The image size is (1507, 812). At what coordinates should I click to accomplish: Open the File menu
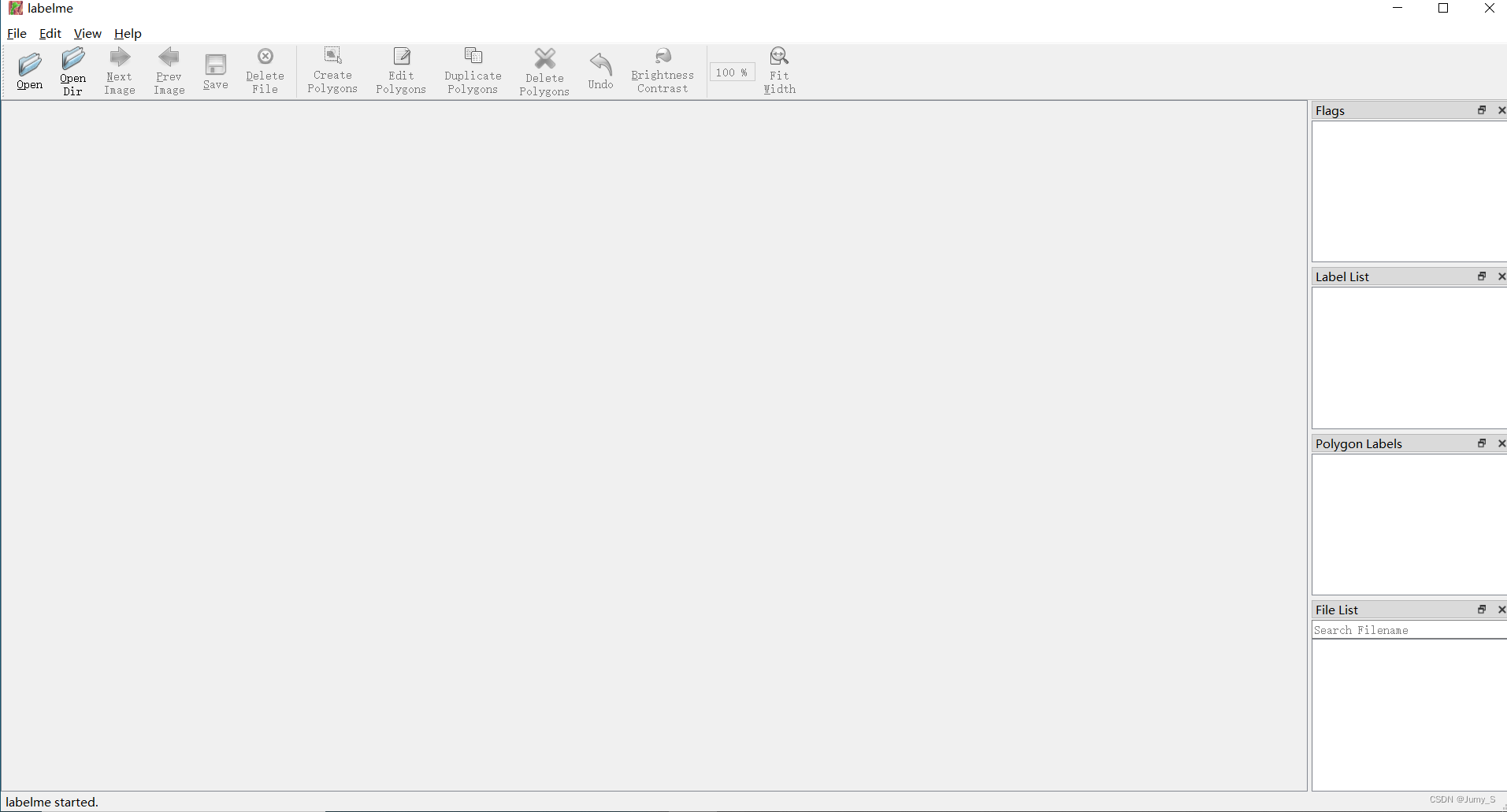coord(17,33)
